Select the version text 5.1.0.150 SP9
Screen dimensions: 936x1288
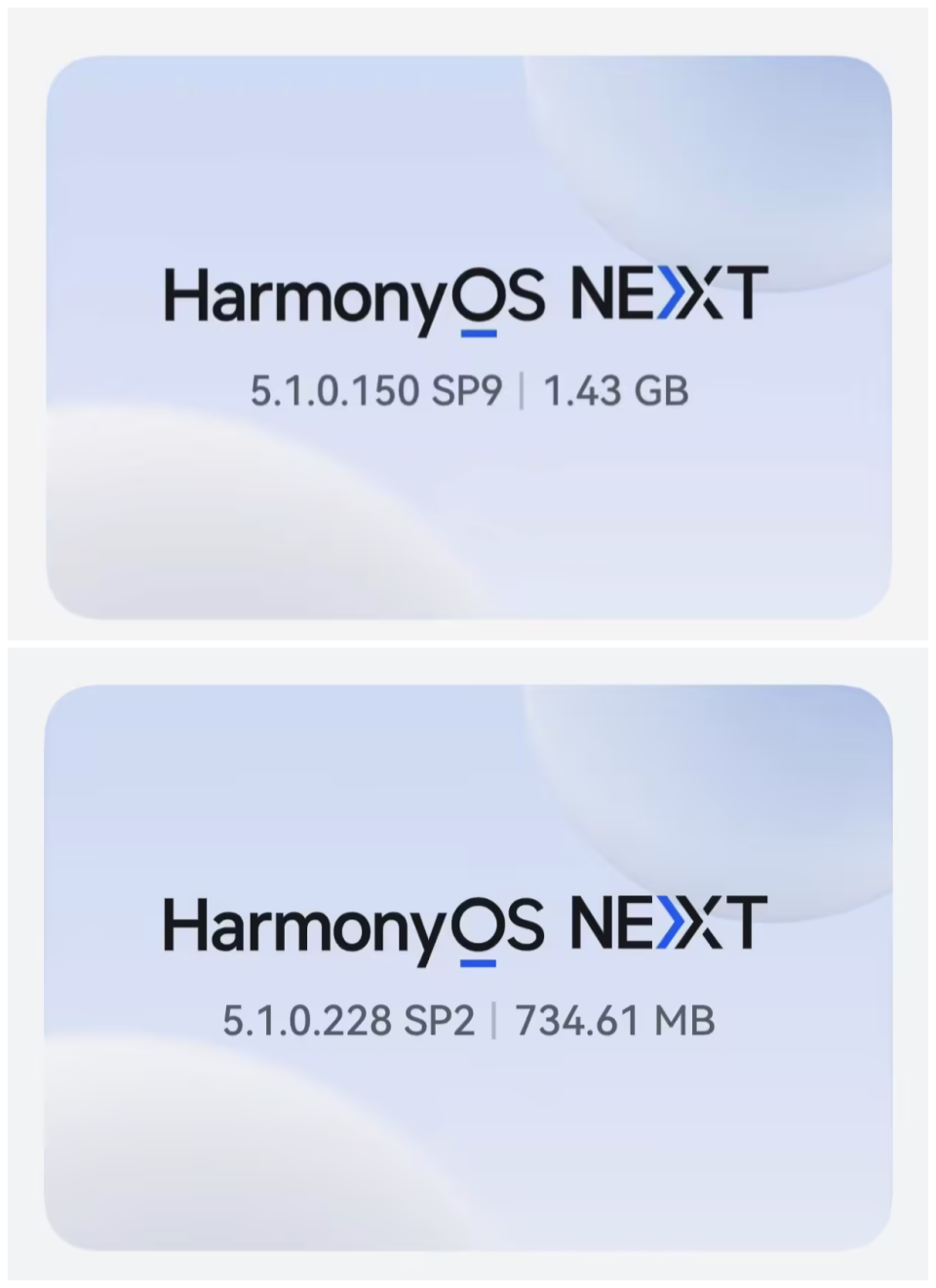pyautogui.click(x=376, y=391)
